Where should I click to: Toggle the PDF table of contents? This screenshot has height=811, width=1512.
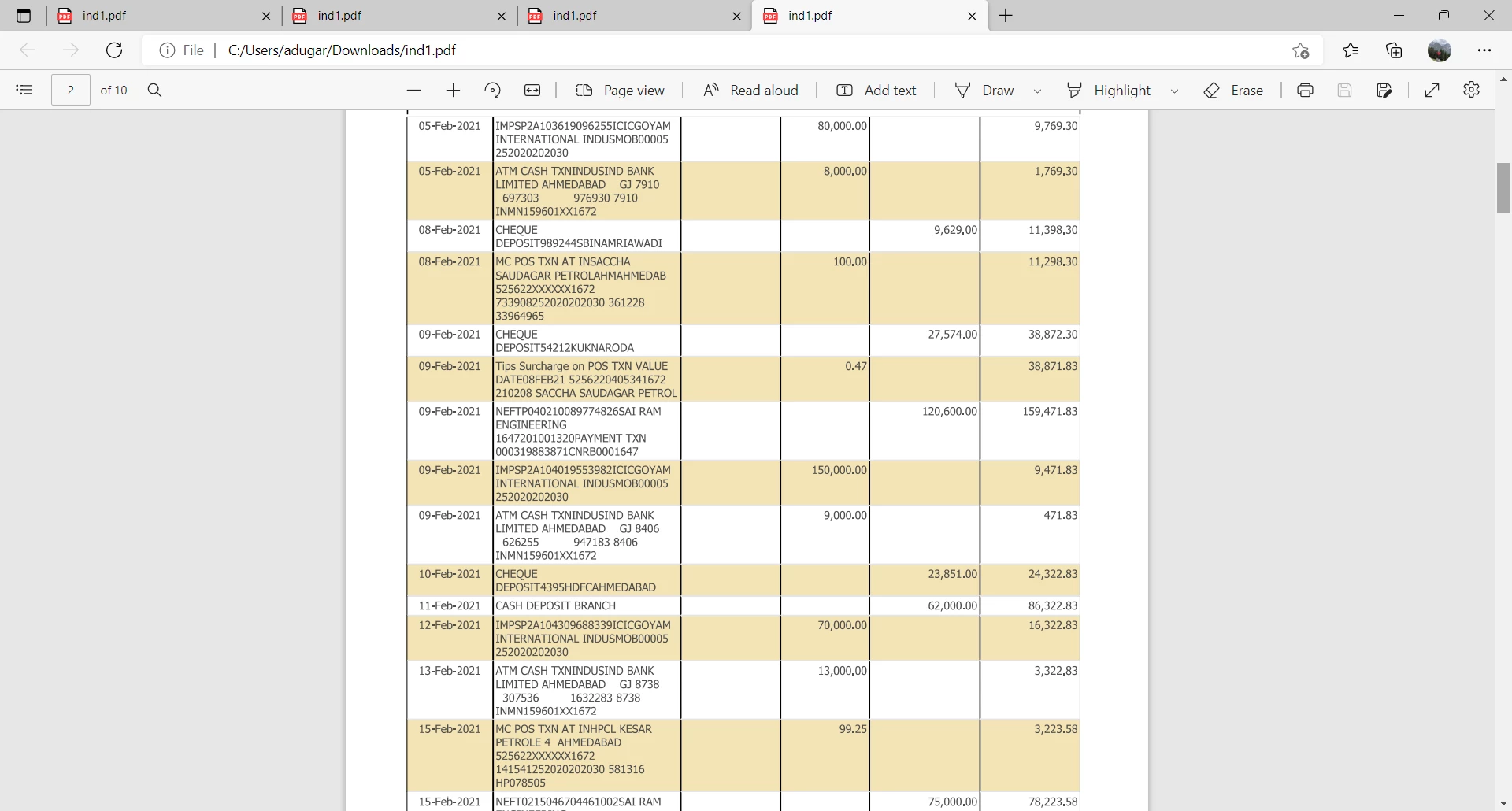(x=24, y=90)
